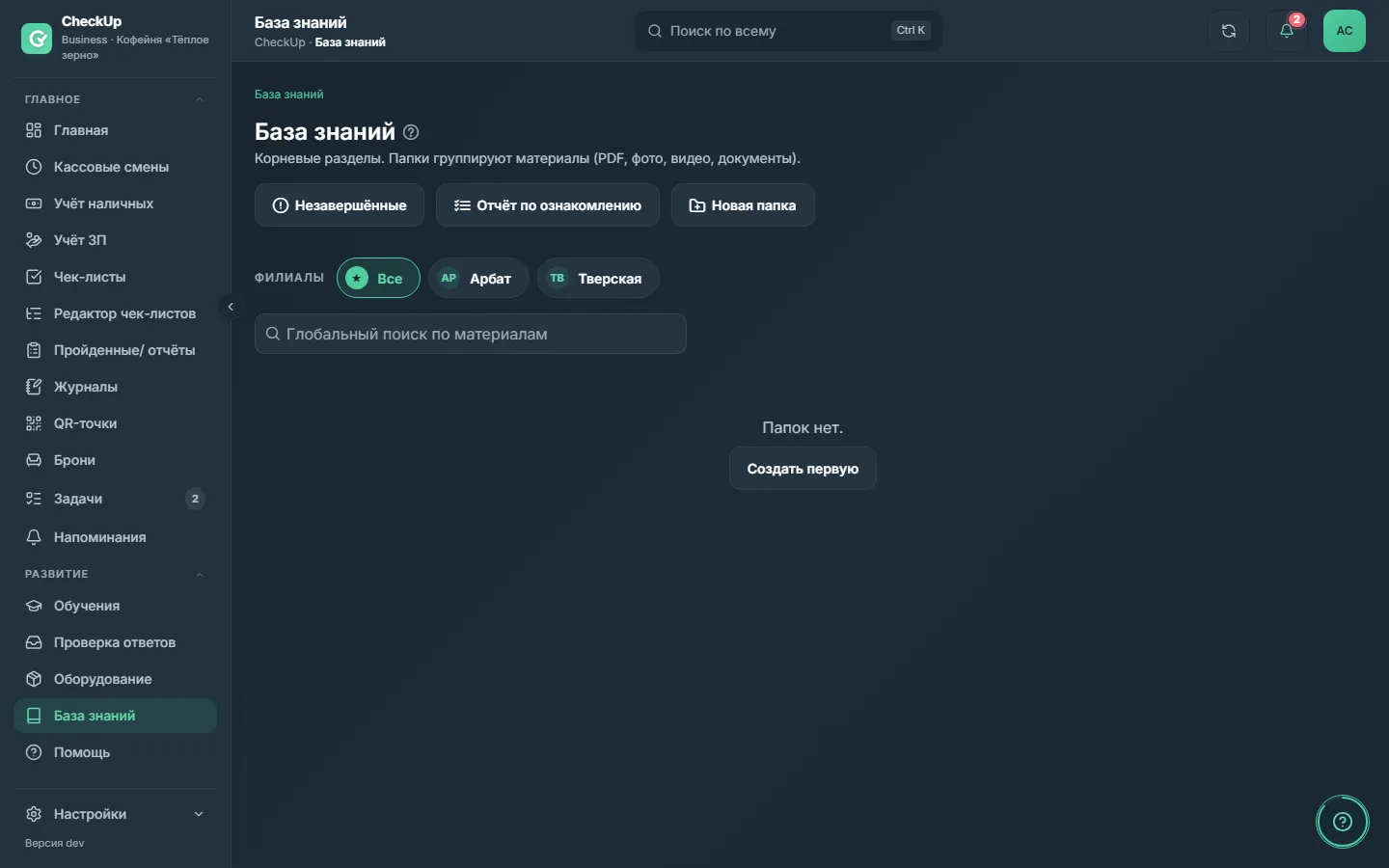Click the Пройденные/ отчёты clipboard icon
The image size is (1389, 868).
click(34, 350)
